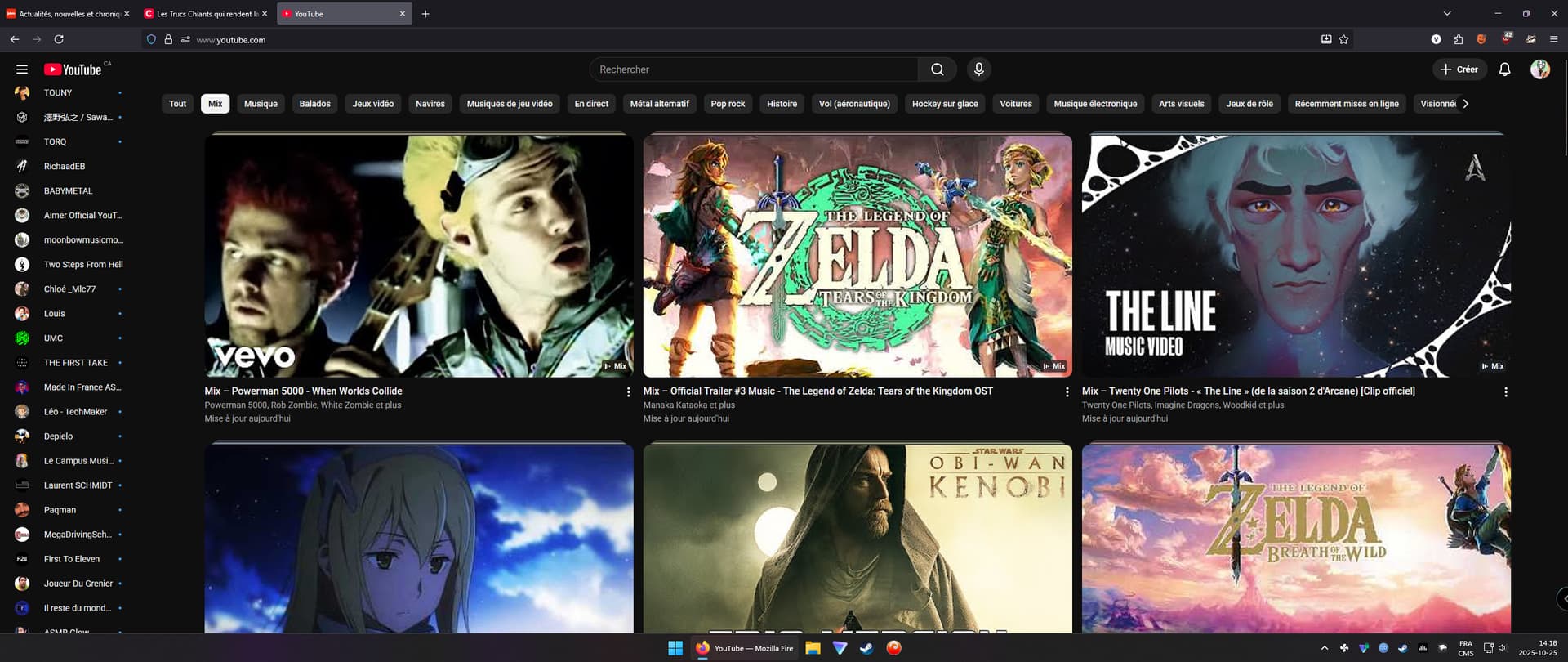1568x662 pixels.
Task: Open the YouTube hamburger guide menu
Action: point(22,69)
